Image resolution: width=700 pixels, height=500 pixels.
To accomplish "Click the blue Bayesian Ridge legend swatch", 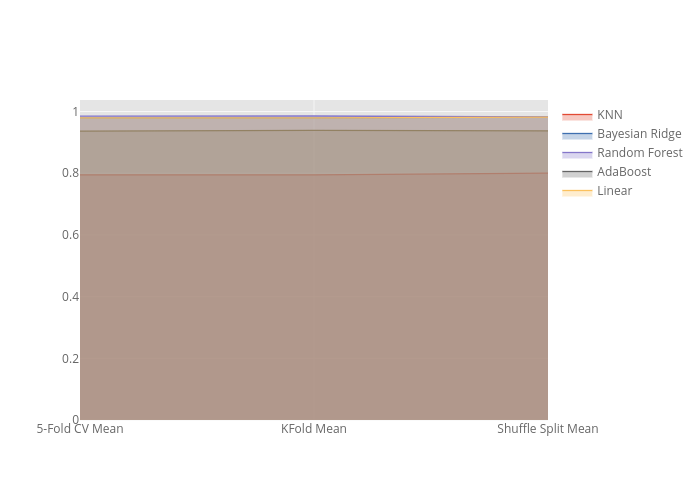I will click(577, 135).
